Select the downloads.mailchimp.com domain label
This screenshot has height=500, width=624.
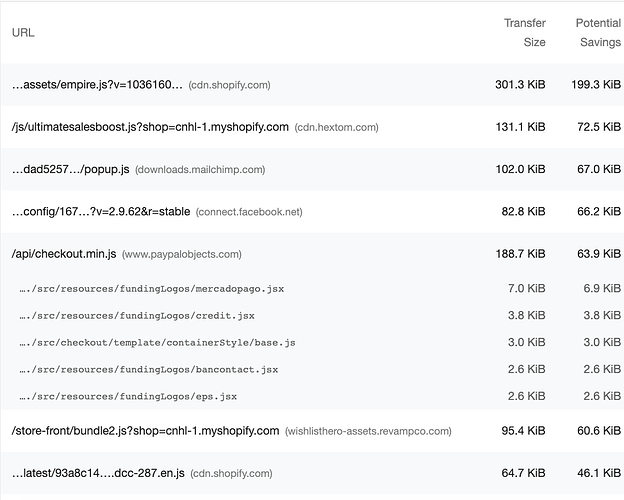(x=200, y=170)
